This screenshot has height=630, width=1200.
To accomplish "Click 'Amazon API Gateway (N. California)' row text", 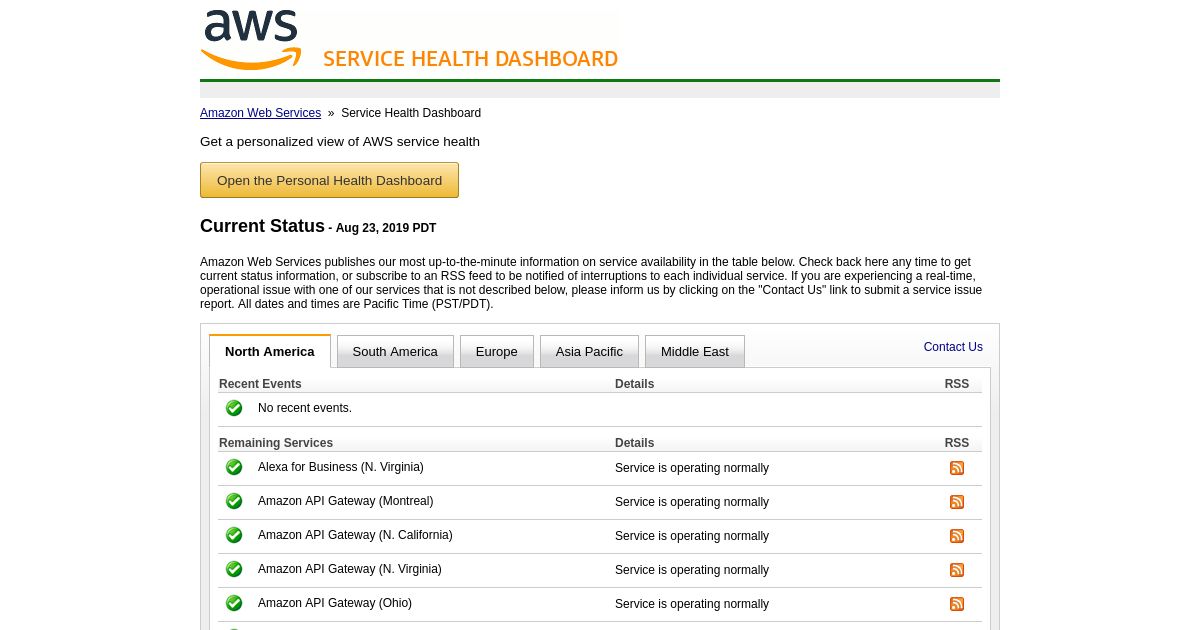I will pyautogui.click(x=355, y=535).
